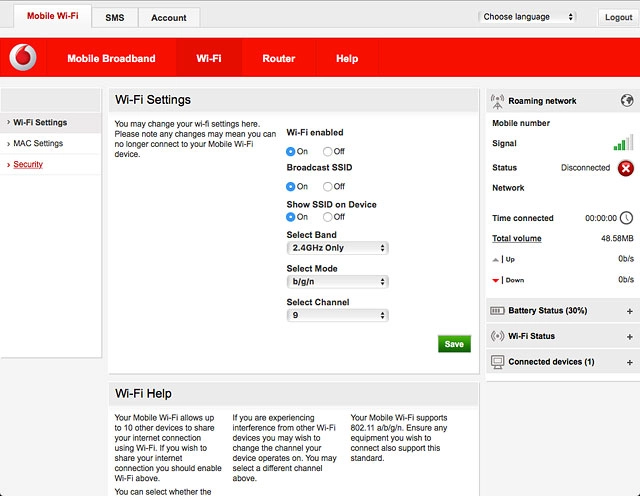
Task: Click the roaming globe icon
Action: click(626, 101)
